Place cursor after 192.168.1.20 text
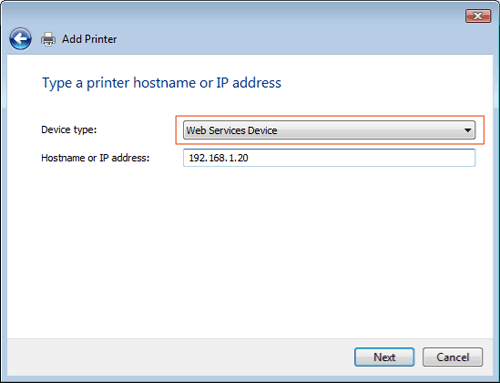Screen dimensions: 500x383 (x=249, y=158)
